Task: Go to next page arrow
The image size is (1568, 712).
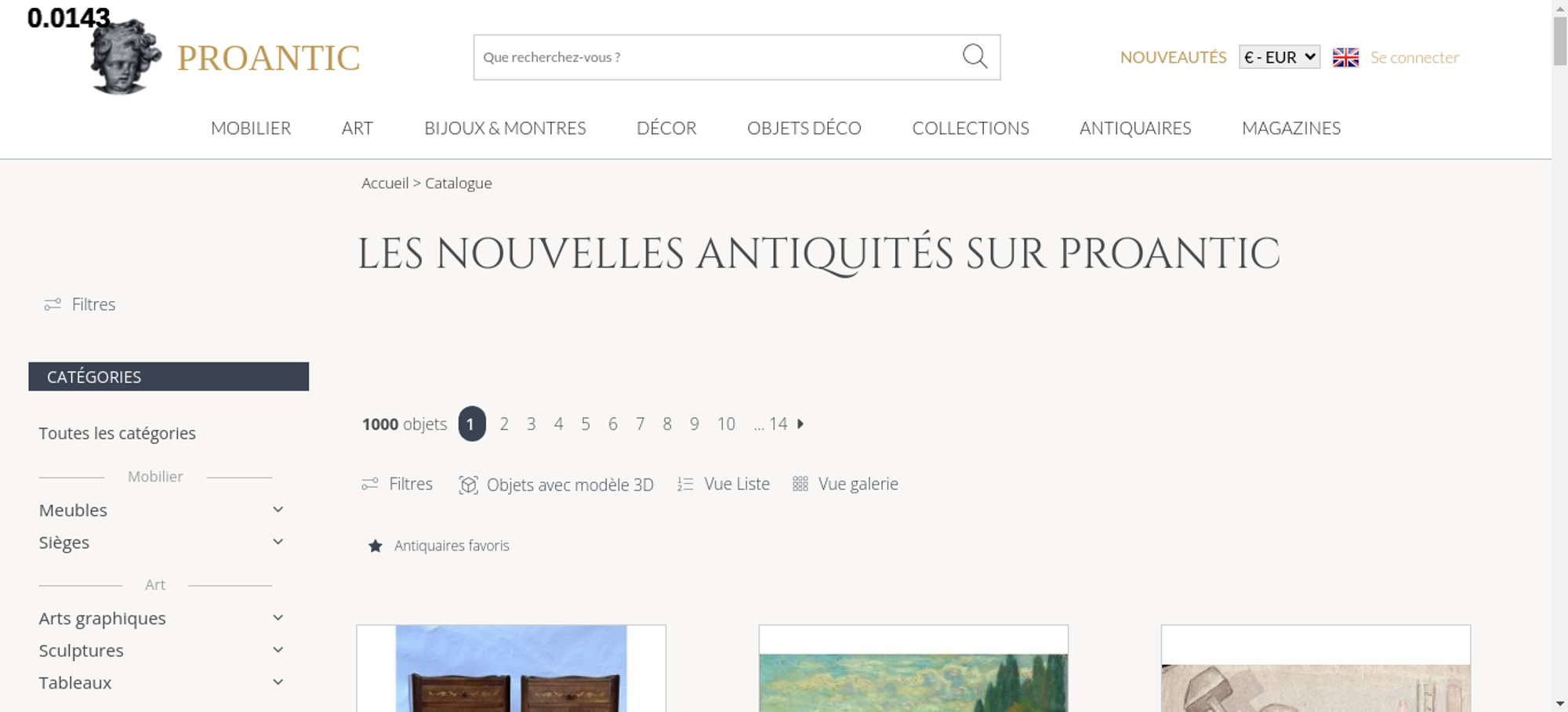Action: [x=800, y=424]
